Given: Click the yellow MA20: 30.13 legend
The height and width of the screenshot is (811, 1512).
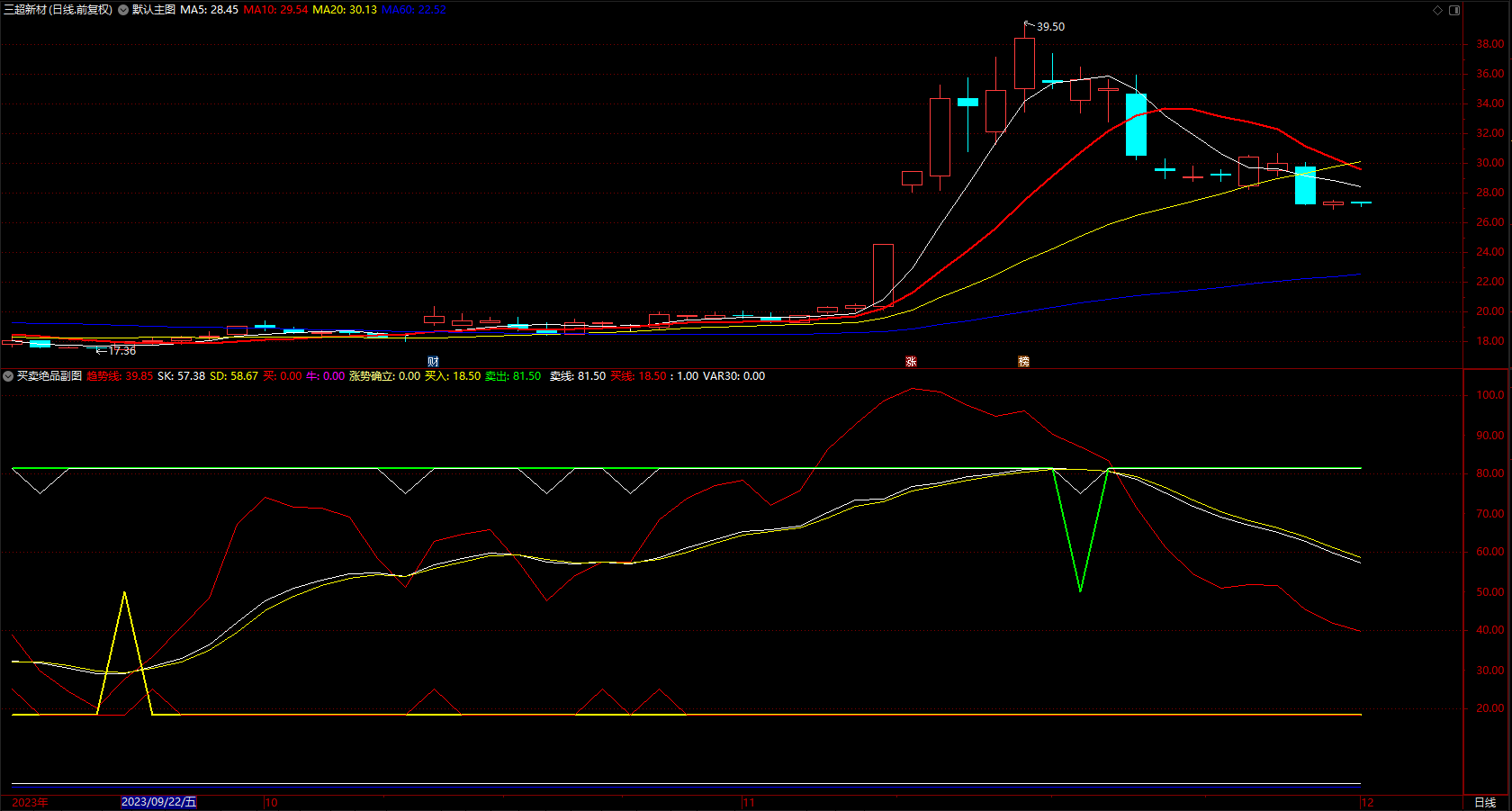Looking at the screenshot, I should [345, 10].
